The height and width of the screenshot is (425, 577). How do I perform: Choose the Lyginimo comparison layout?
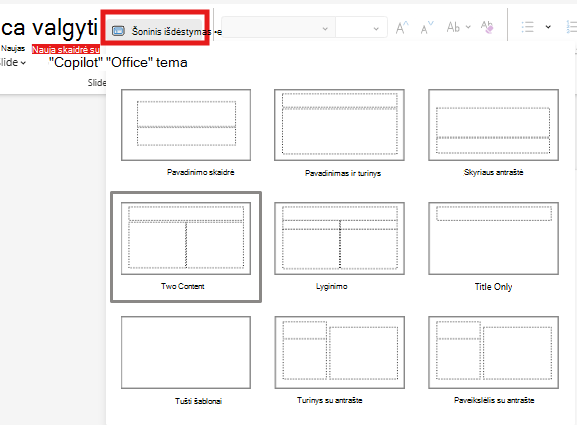[339, 238]
